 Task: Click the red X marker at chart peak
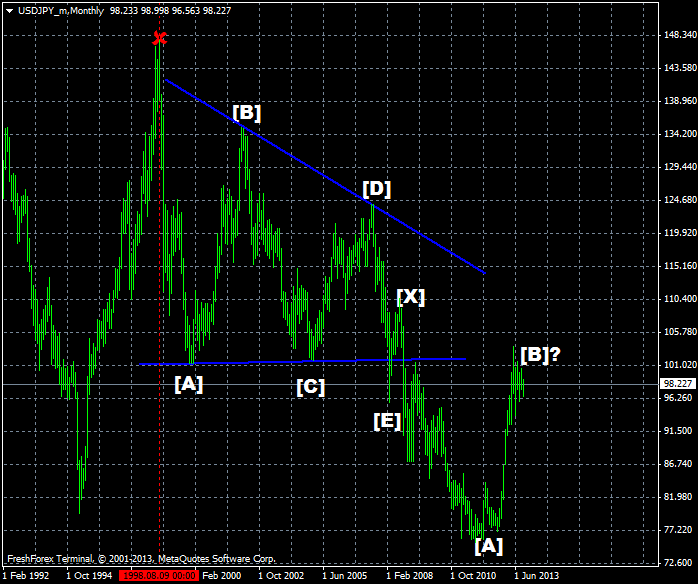pos(159,39)
